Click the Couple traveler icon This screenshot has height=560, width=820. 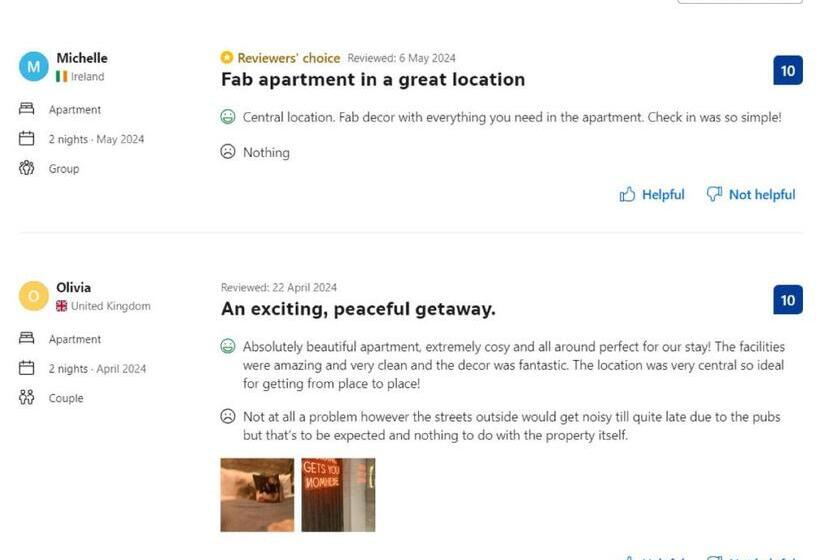(27, 398)
